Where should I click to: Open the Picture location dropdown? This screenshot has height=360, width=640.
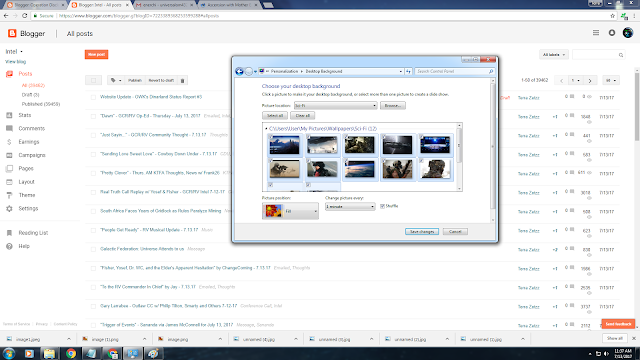pyautogui.click(x=336, y=106)
